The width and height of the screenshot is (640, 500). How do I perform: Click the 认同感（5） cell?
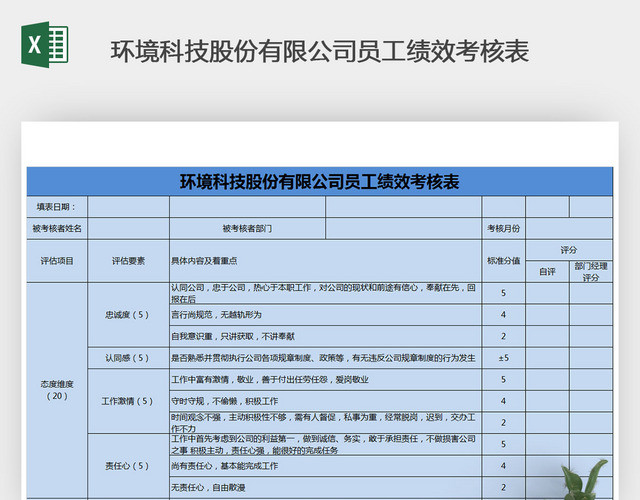129,358
